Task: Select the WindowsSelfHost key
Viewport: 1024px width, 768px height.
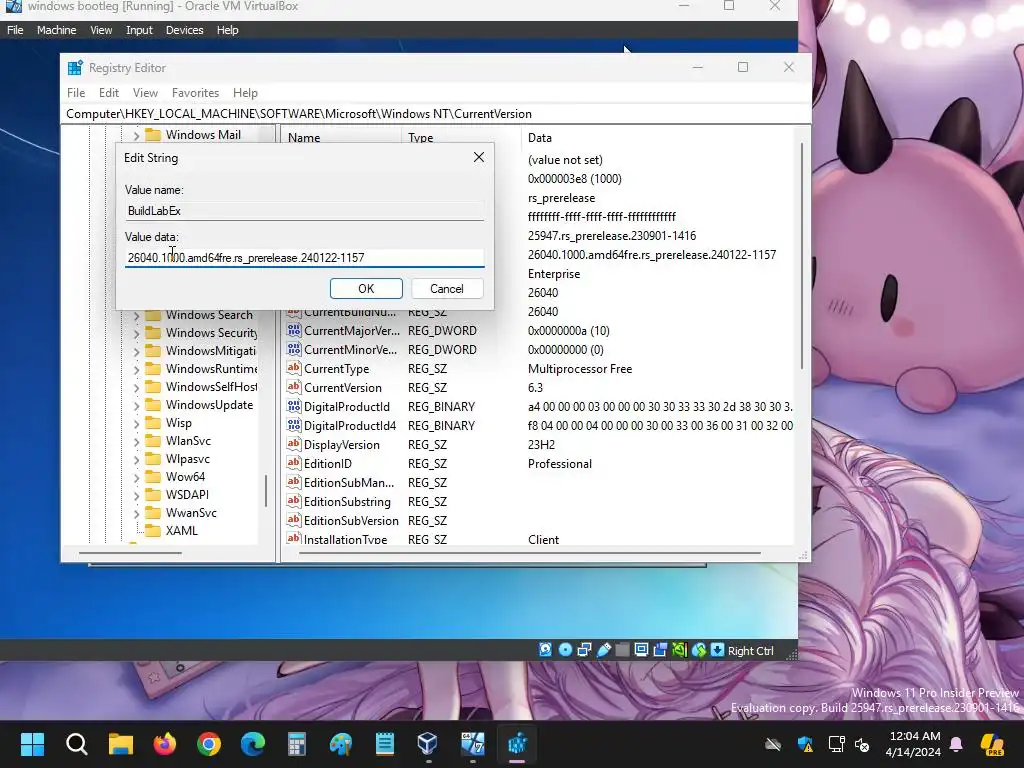Action: point(211,387)
